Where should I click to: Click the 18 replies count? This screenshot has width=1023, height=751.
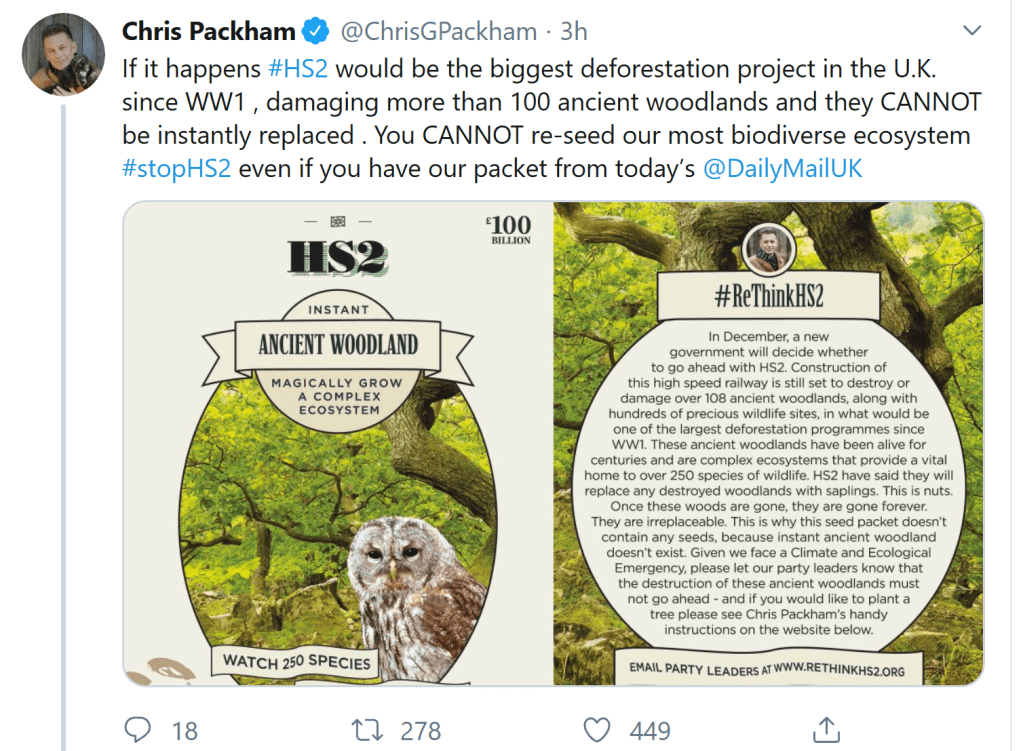[184, 730]
